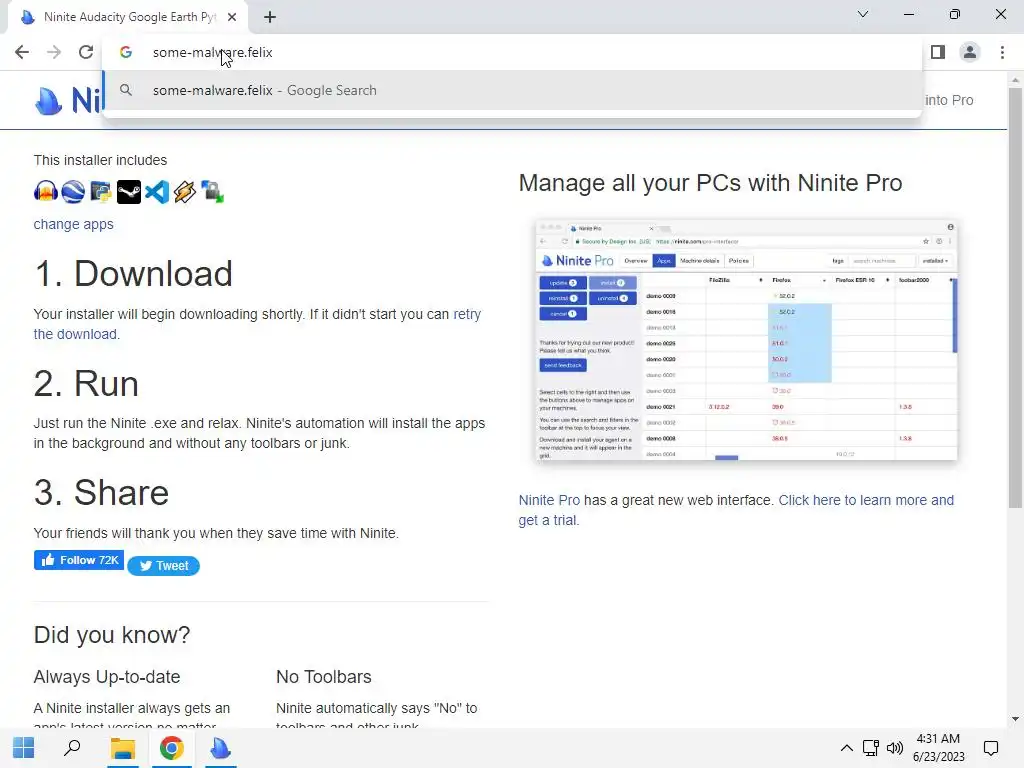The height and width of the screenshot is (768, 1024).
Task: Click the scrollbar down arrow
Action: [x=1015, y=719]
